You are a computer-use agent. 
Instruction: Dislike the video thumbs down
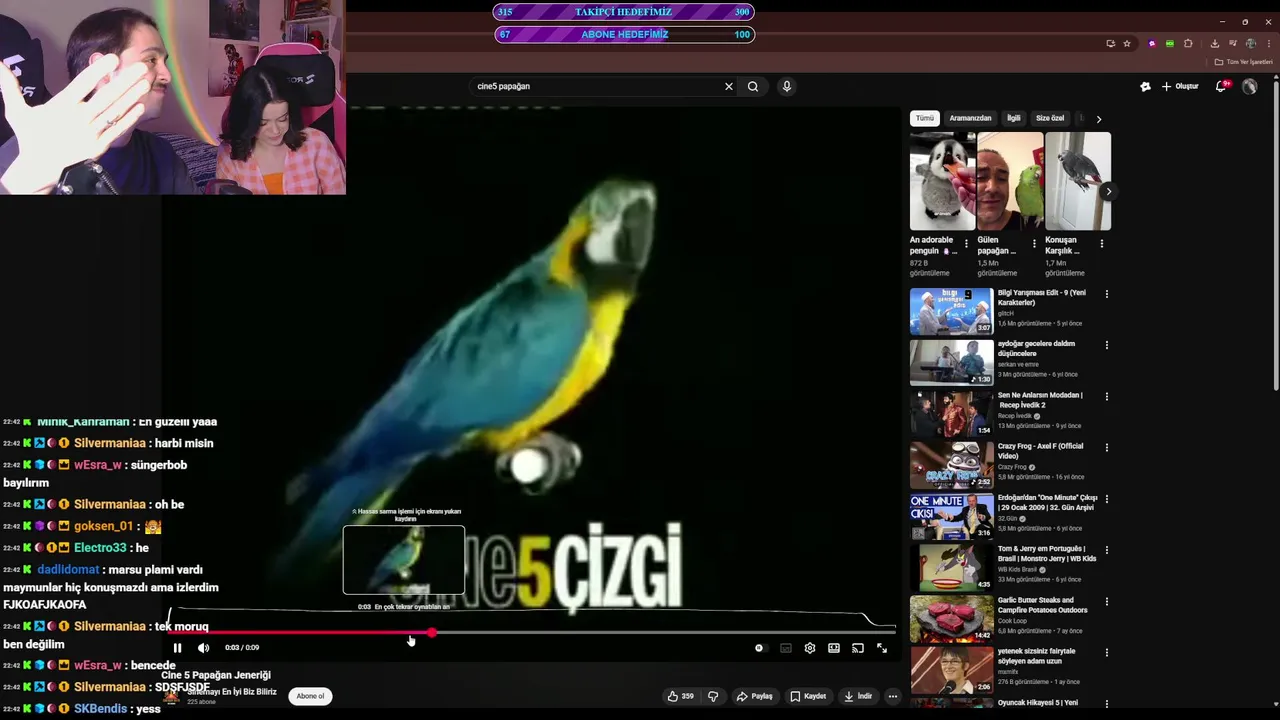[x=713, y=696]
